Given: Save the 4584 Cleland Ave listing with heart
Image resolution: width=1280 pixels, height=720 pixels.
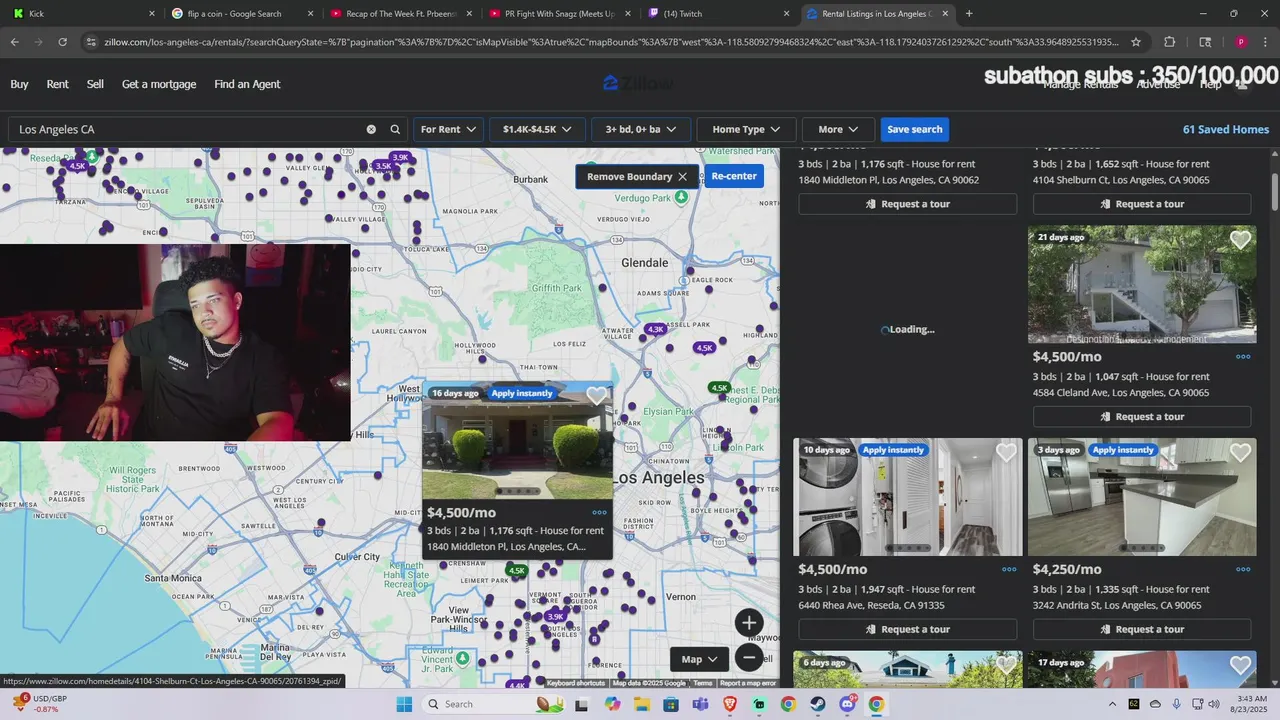Looking at the screenshot, I should [1240, 240].
